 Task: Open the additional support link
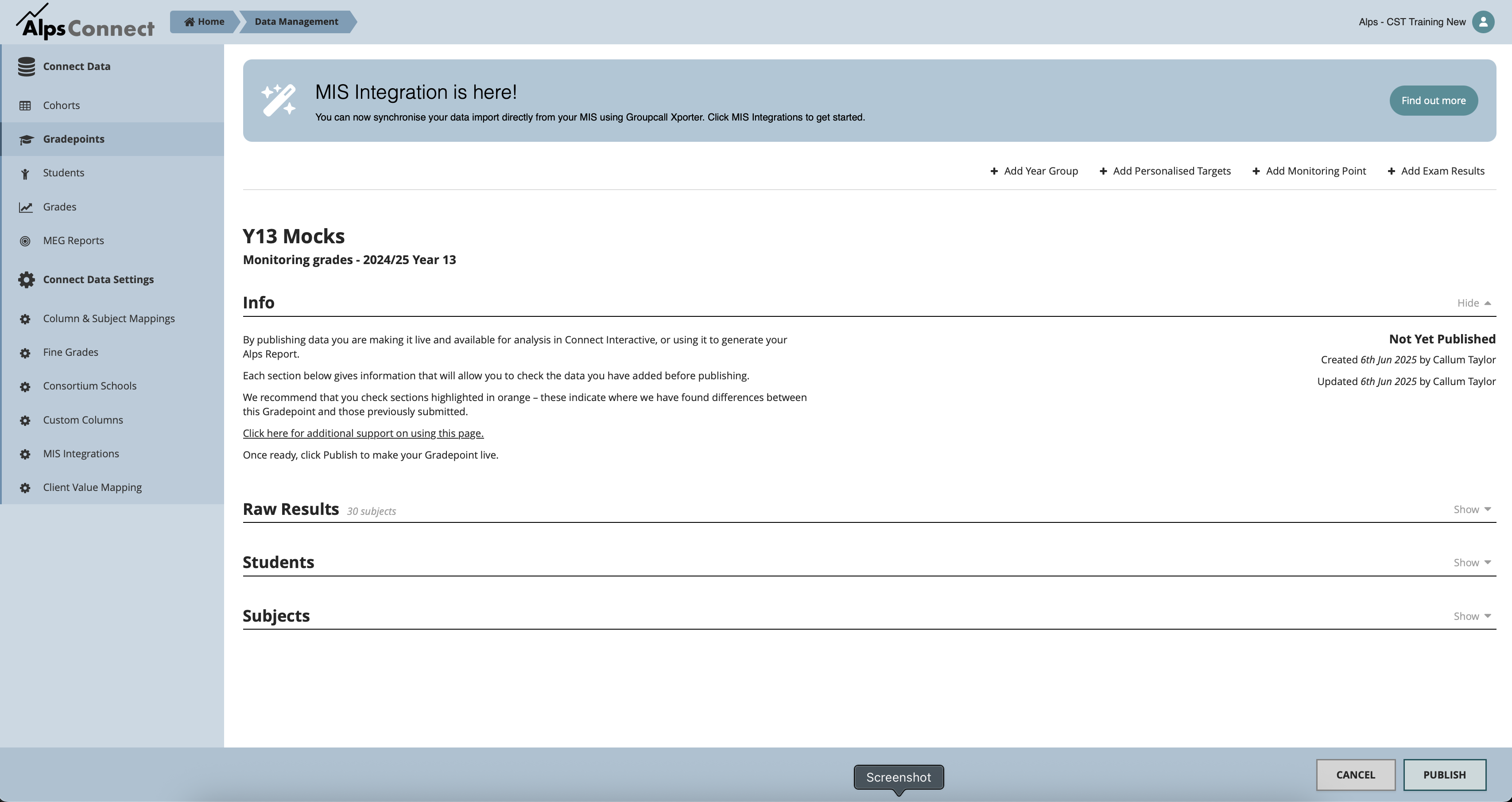coord(363,433)
